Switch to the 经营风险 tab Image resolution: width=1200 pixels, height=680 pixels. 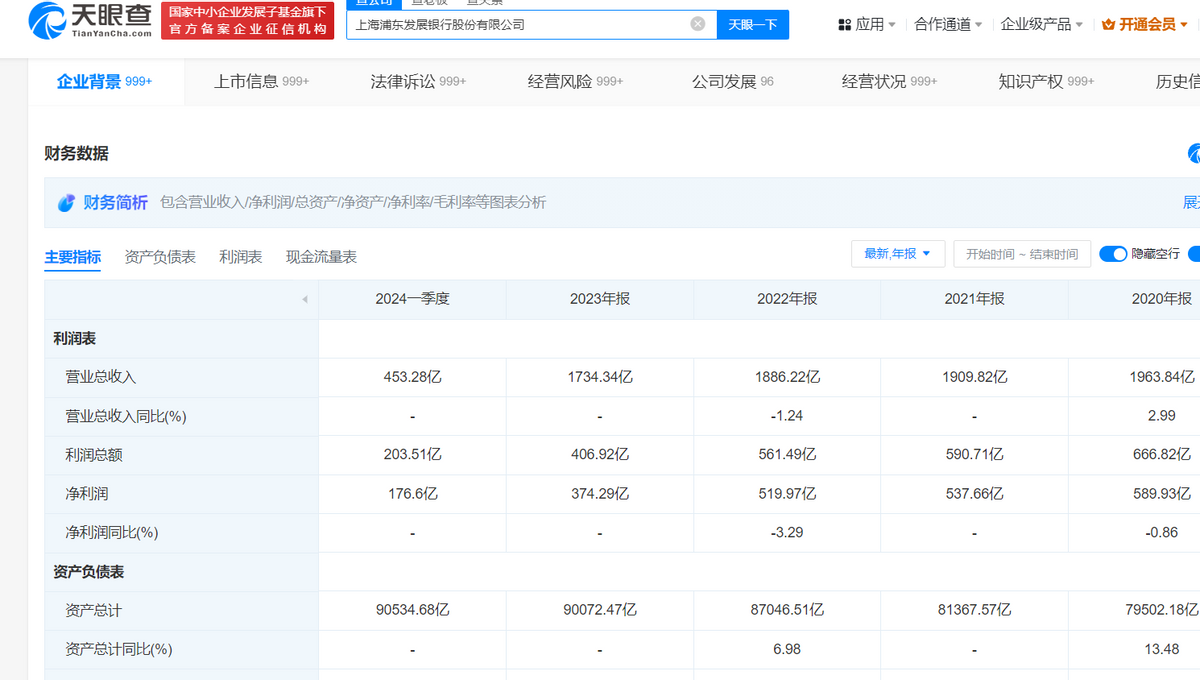(575, 82)
